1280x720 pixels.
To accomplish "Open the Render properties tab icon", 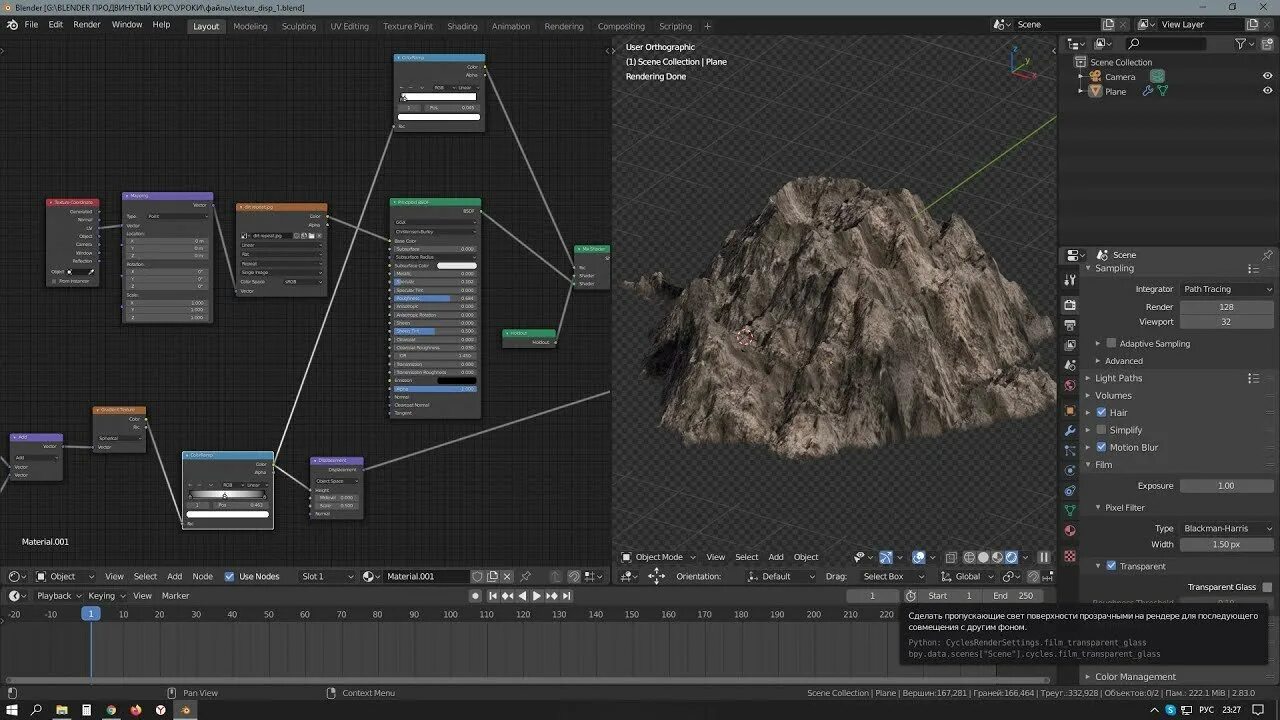I will 1070,305.
